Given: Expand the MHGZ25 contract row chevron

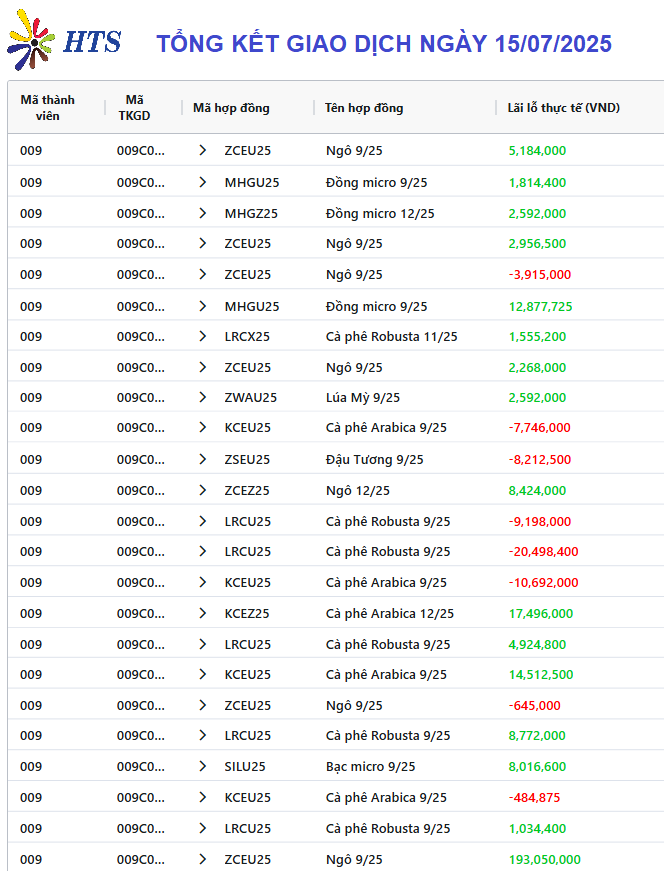Looking at the screenshot, I should [x=203, y=213].
